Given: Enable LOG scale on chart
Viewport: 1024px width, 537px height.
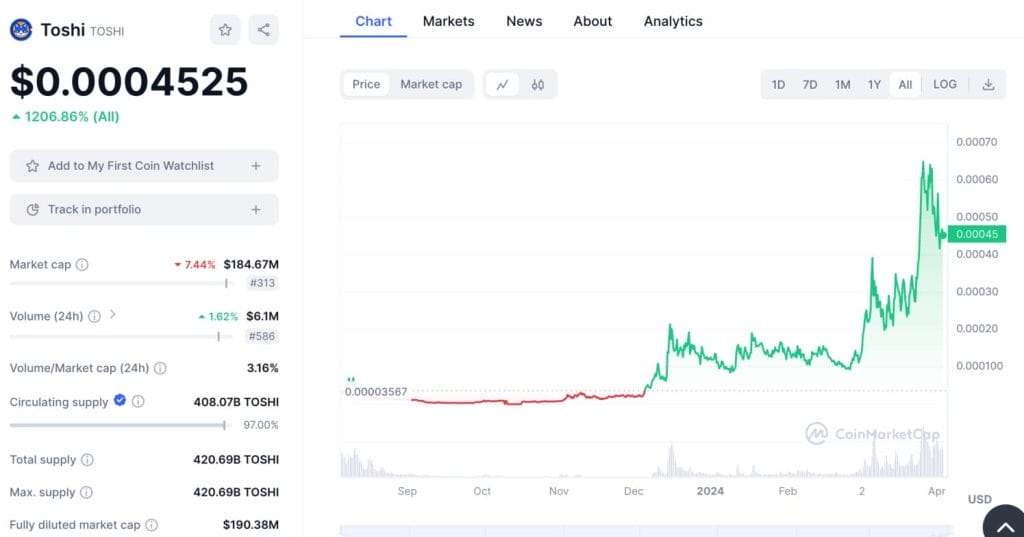Looking at the screenshot, I should [x=944, y=85].
